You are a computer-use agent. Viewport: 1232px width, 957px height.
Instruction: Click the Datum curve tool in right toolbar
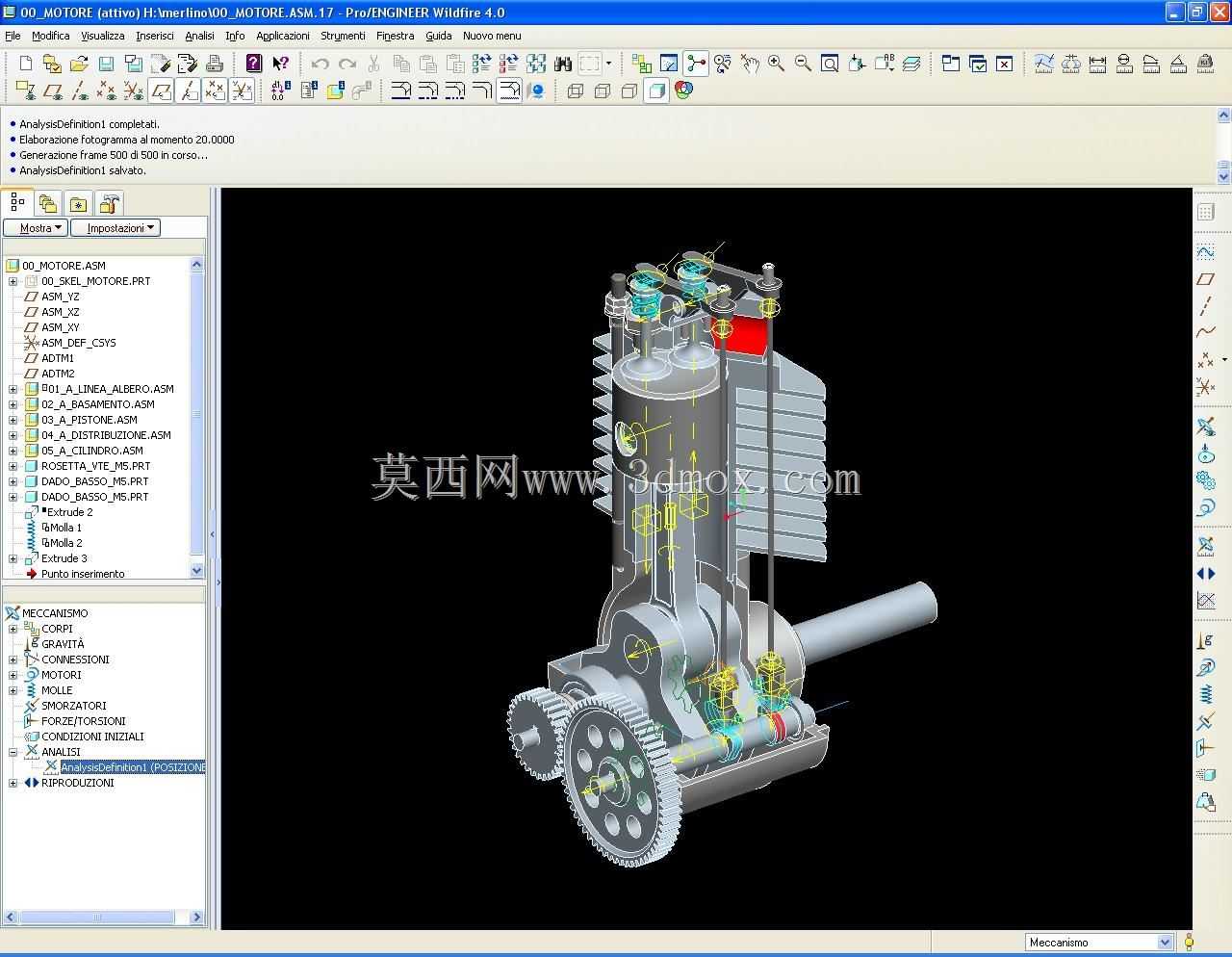(x=1205, y=333)
